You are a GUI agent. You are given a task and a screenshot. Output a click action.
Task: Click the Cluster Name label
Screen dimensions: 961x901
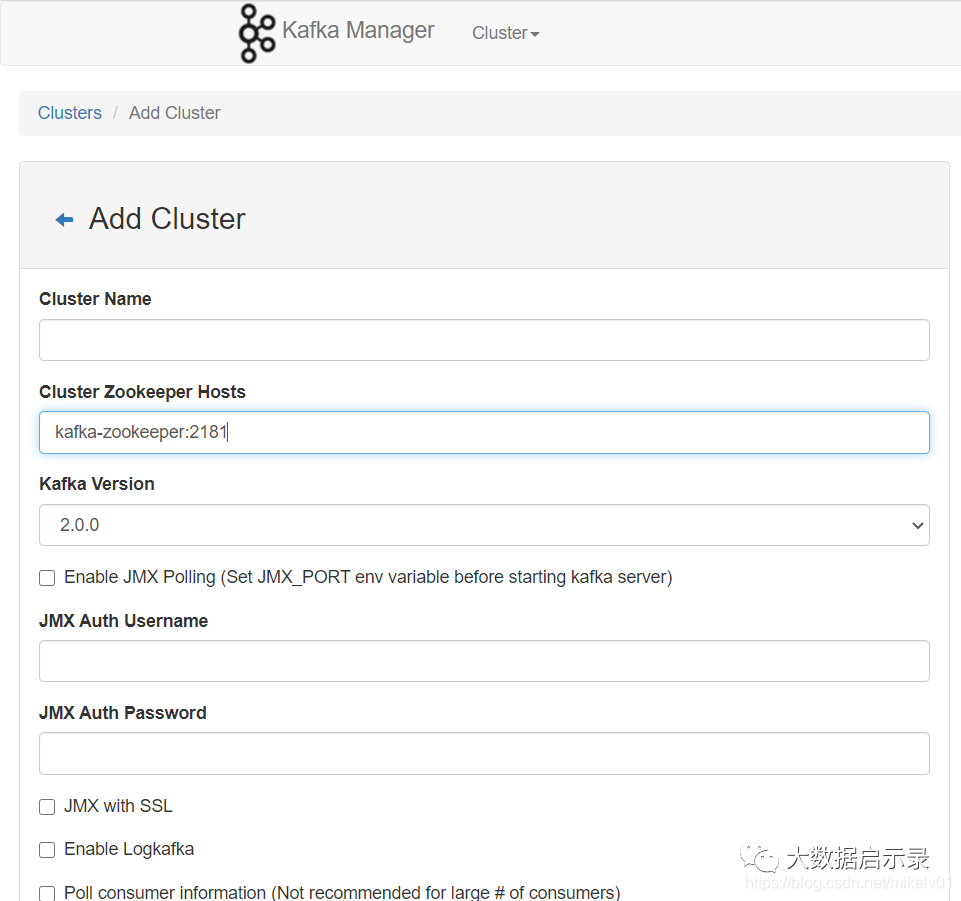(95, 299)
